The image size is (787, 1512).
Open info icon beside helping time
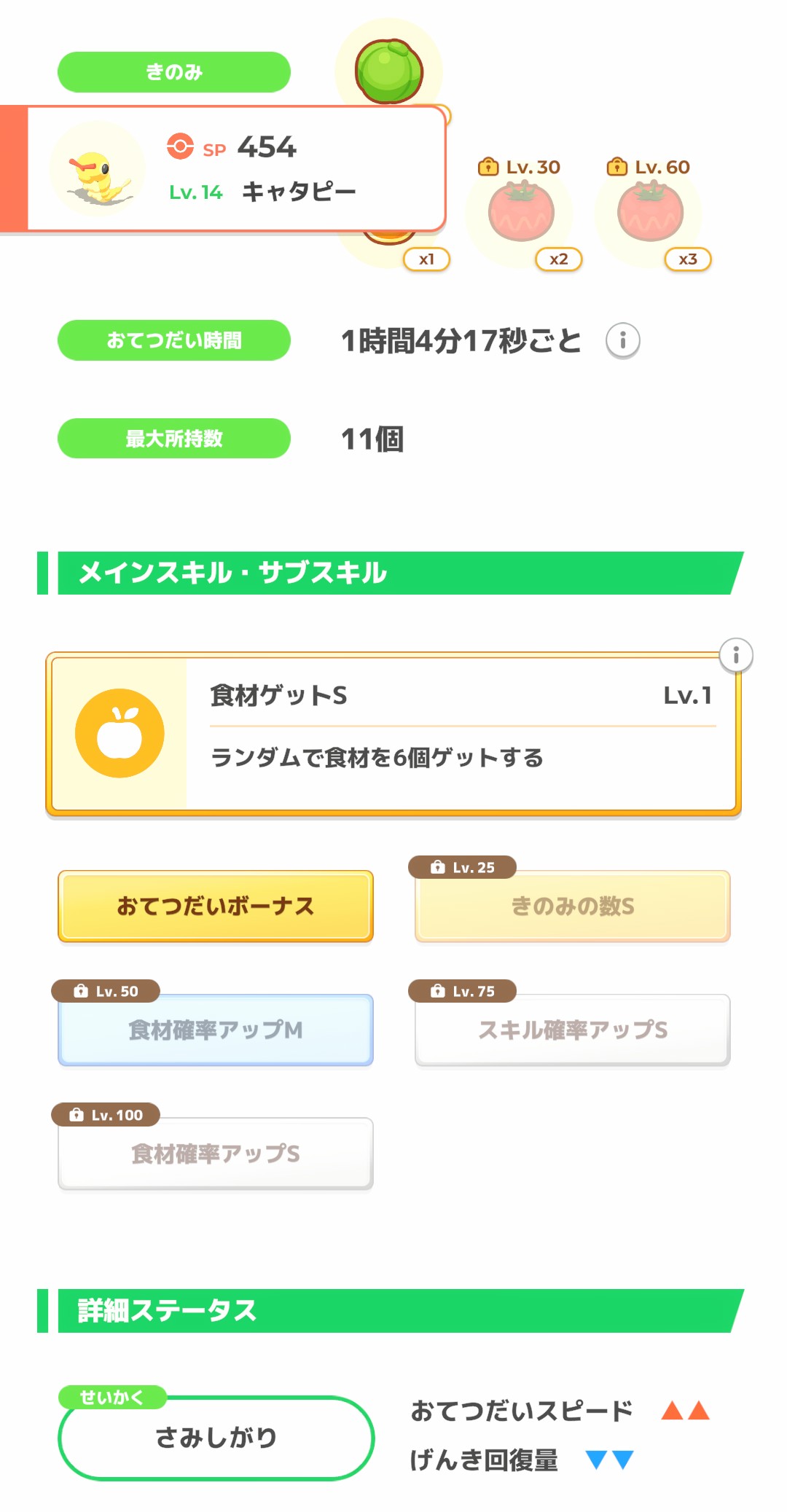622,340
